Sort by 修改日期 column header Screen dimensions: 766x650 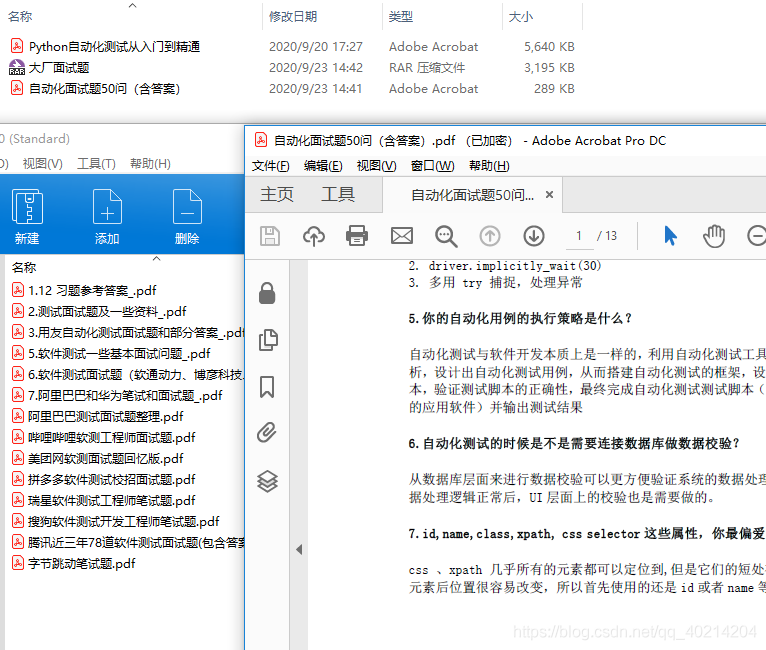(x=293, y=17)
